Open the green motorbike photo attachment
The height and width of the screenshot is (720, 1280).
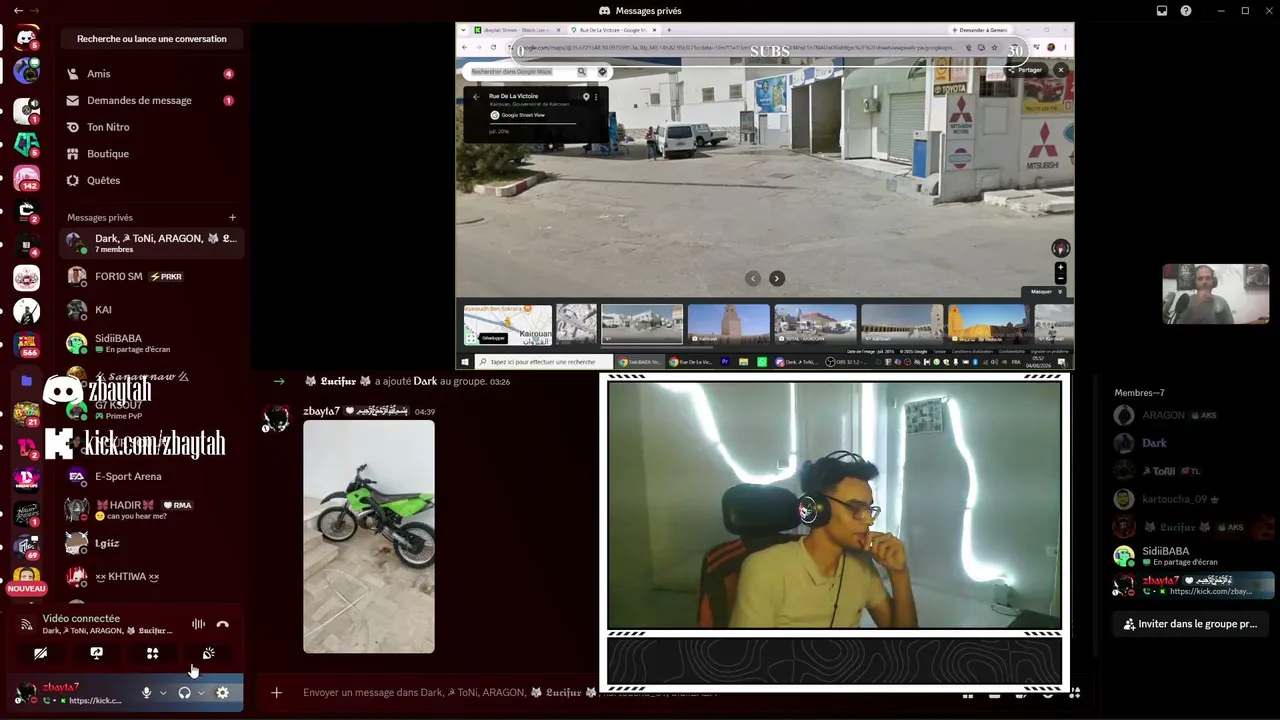369,537
